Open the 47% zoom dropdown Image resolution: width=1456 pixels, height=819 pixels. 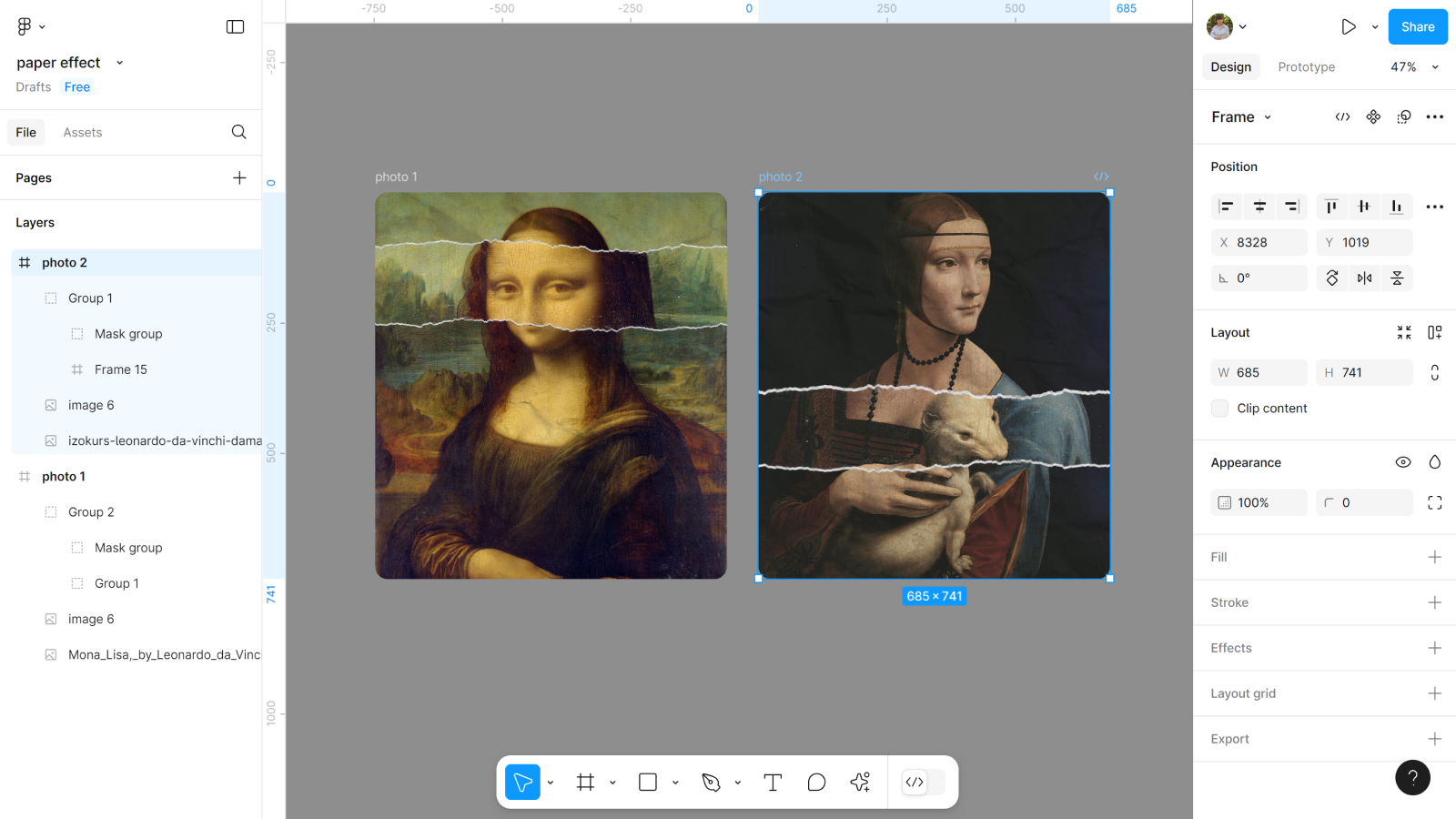click(x=1414, y=67)
